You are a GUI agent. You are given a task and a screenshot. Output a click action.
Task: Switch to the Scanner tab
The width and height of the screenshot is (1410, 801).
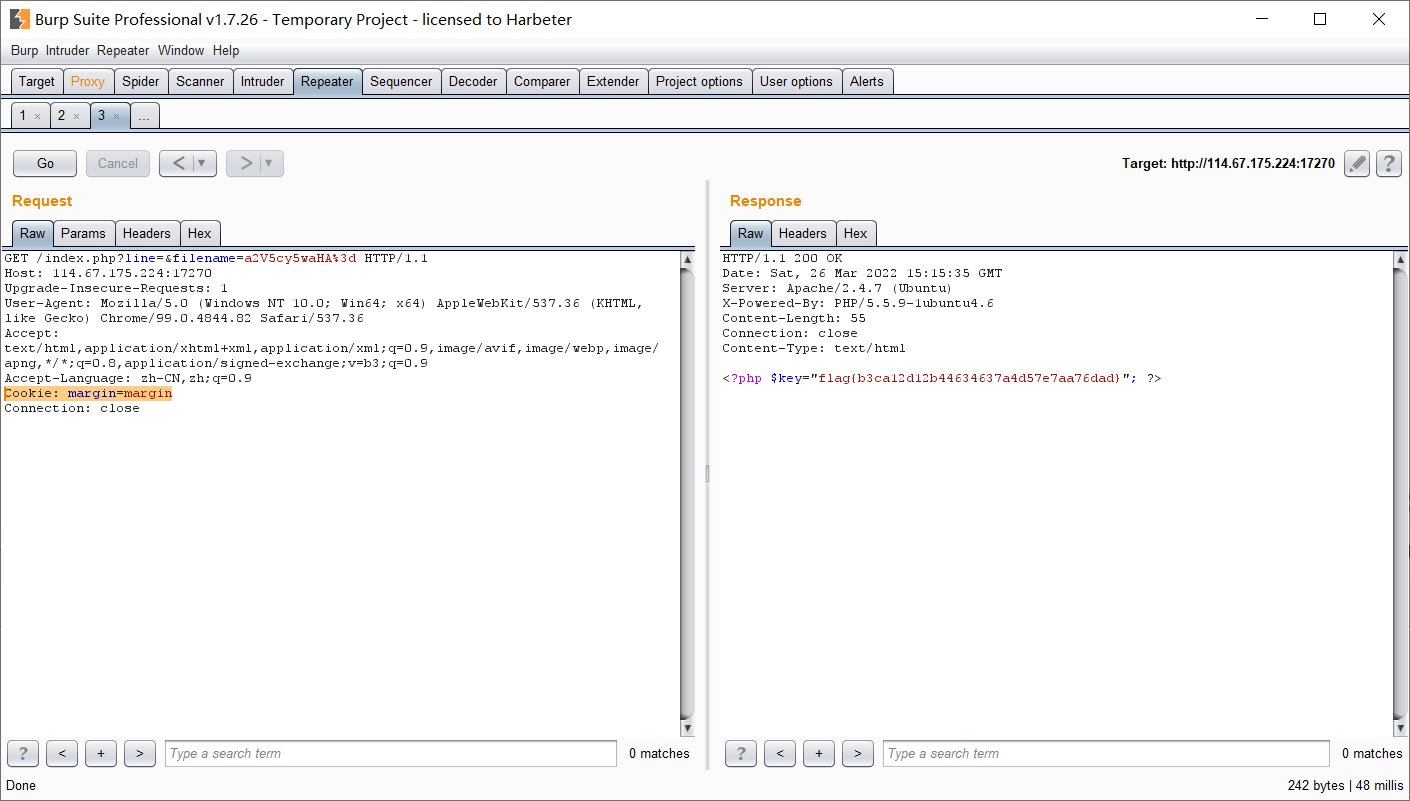pos(200,82)
